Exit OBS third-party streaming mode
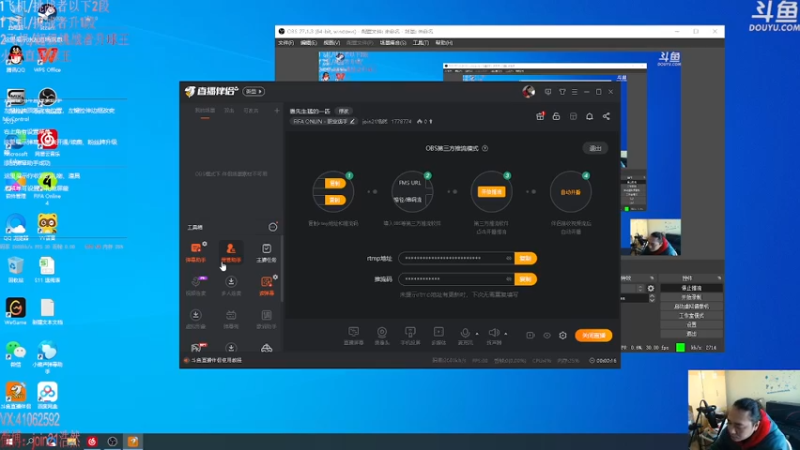The height and width of the screenshot is (450, 800). tap(595, 148)
